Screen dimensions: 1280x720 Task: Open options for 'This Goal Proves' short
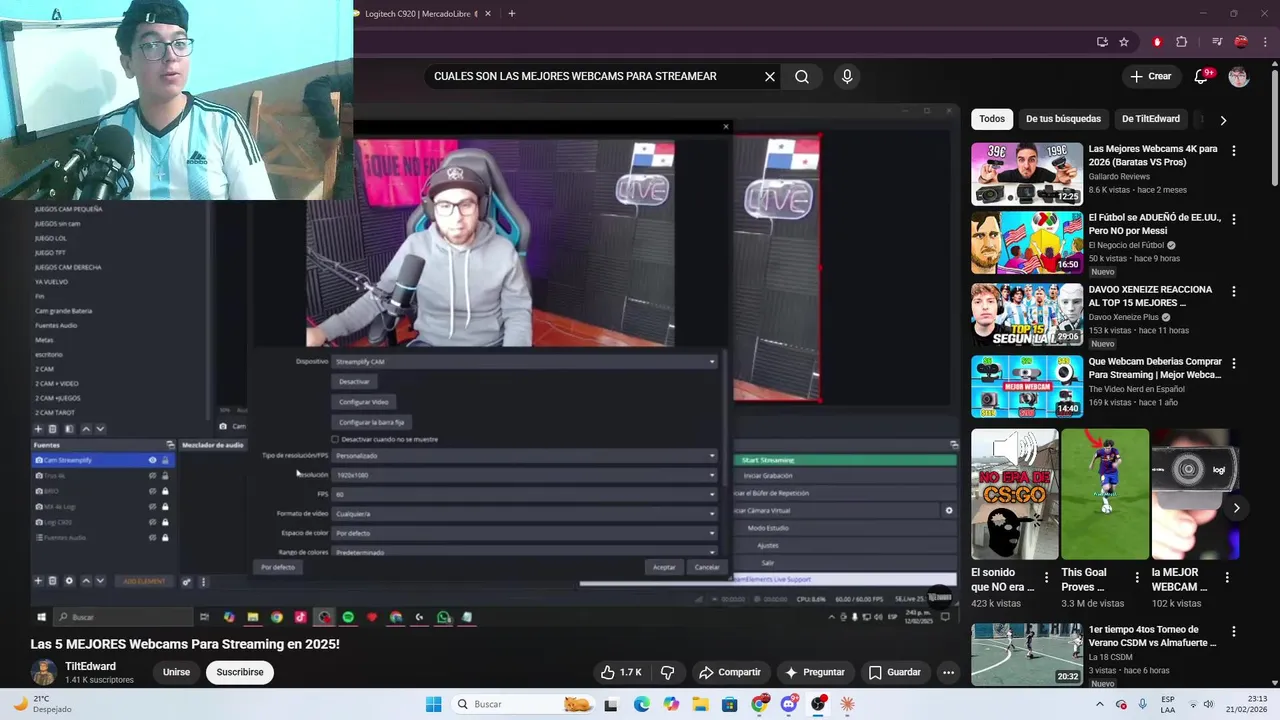pyautogui.click(x=1137, y=577)
